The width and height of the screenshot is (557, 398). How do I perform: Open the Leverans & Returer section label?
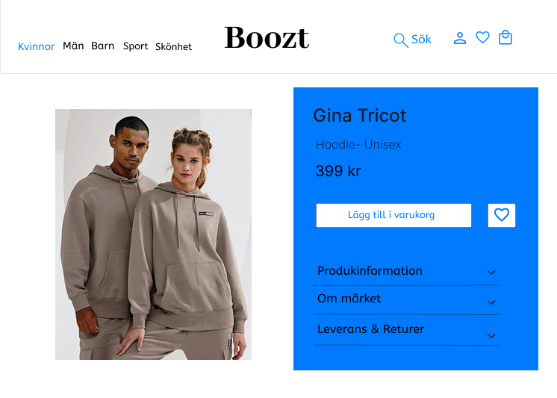(x=371, y=329)
